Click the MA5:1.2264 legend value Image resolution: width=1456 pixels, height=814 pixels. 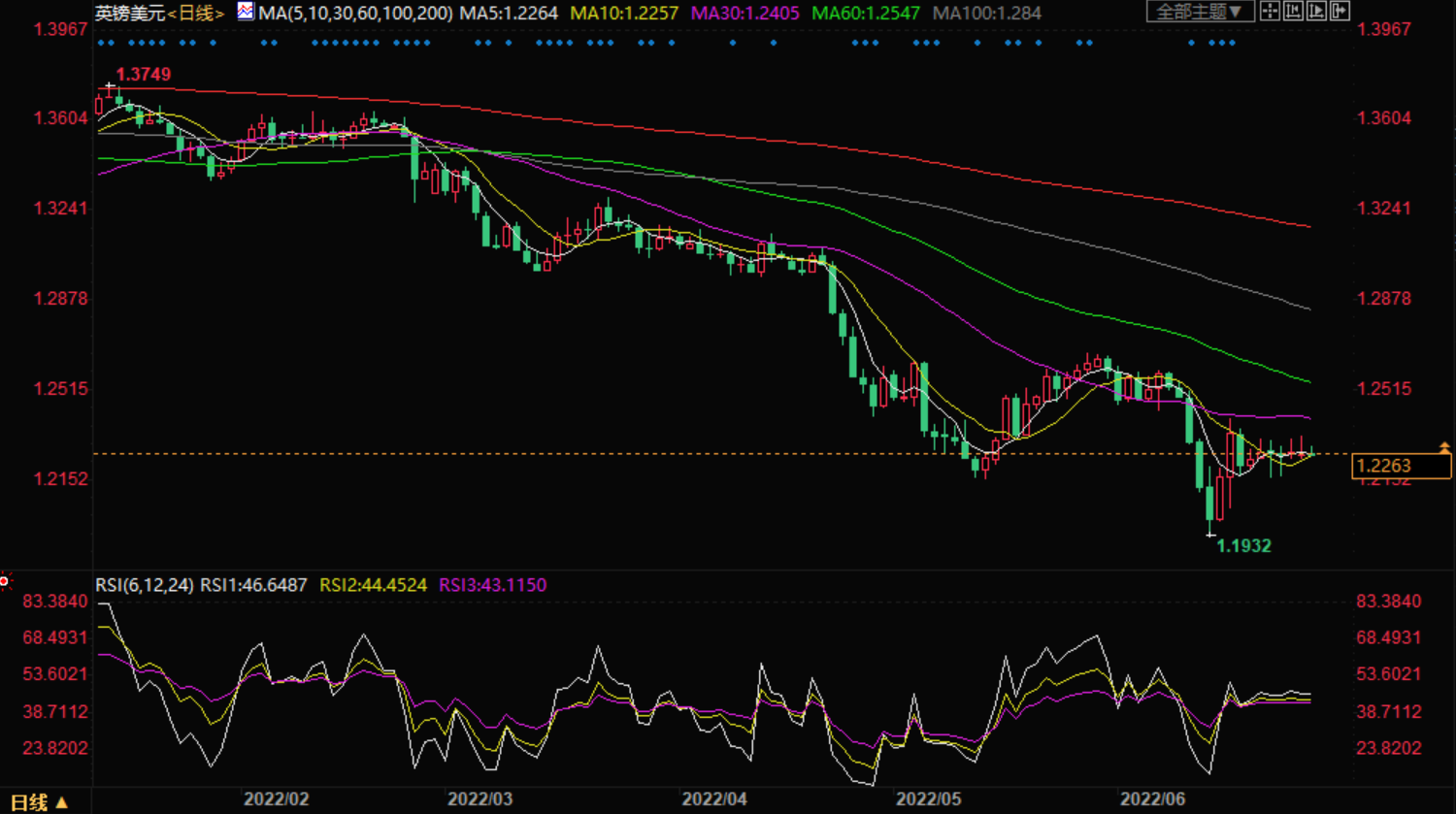pyautogui.click(x=509, y=13)
